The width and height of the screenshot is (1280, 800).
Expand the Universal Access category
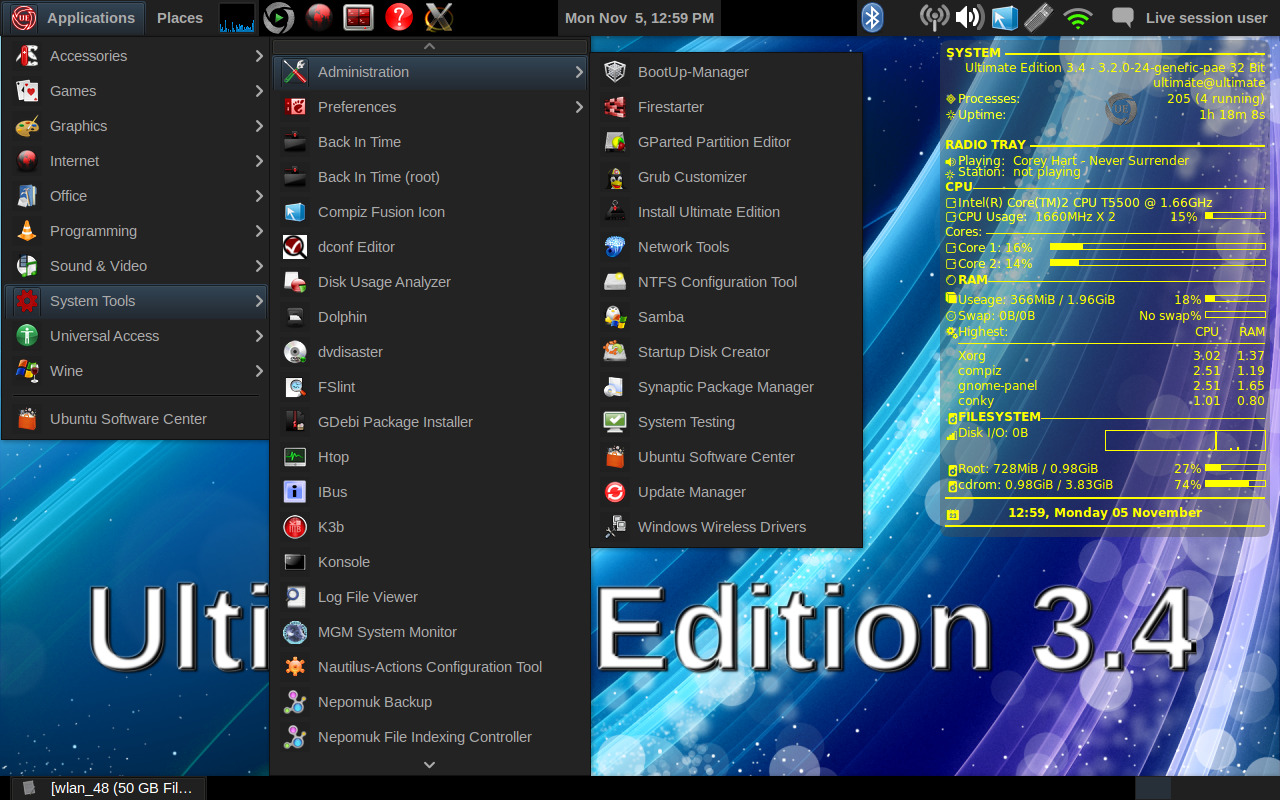pyautogui.click(x=136, y=336)
